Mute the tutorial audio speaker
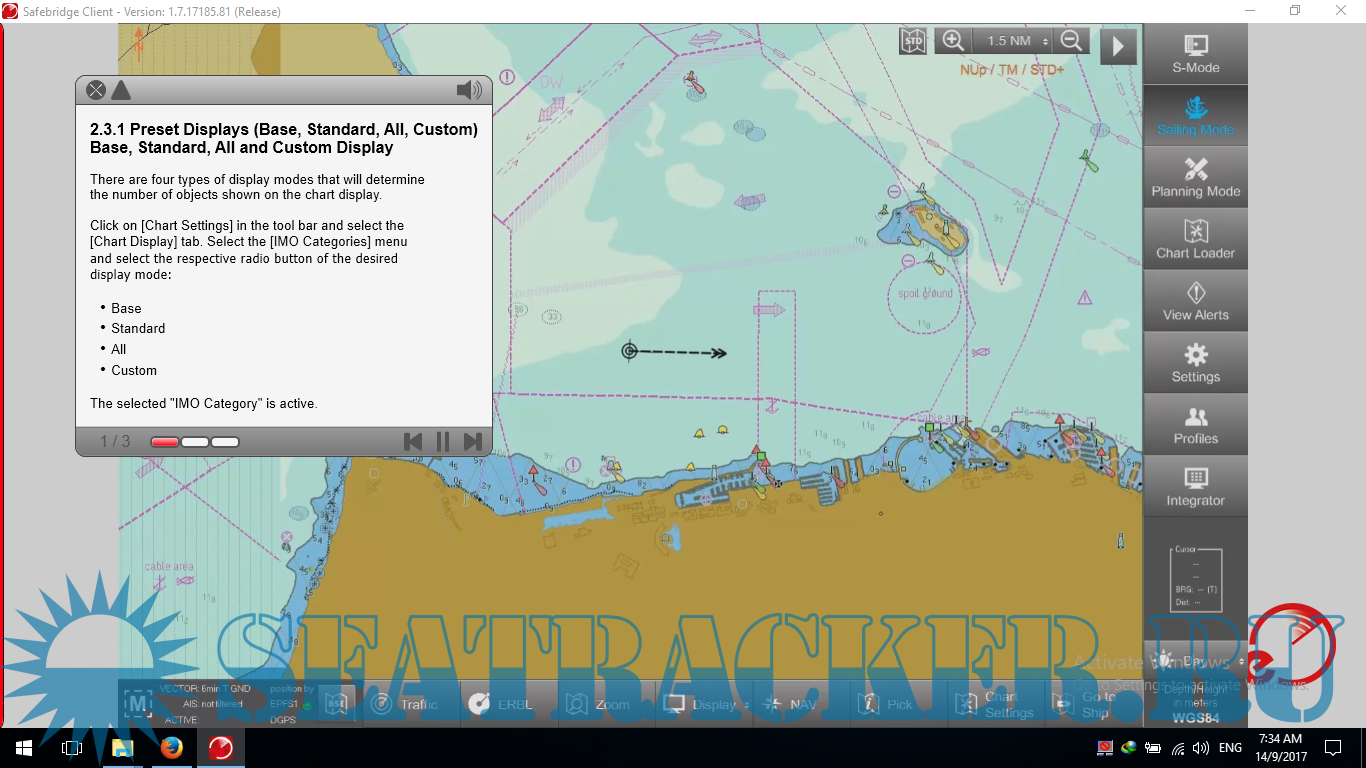 tap(468, 91)
